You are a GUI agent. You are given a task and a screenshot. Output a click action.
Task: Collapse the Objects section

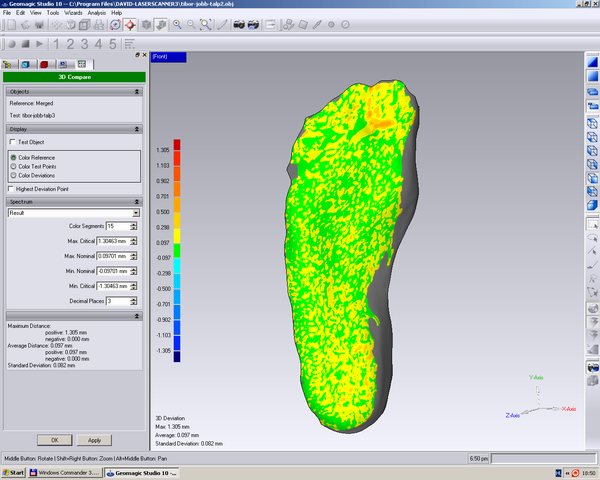point(137,91)
